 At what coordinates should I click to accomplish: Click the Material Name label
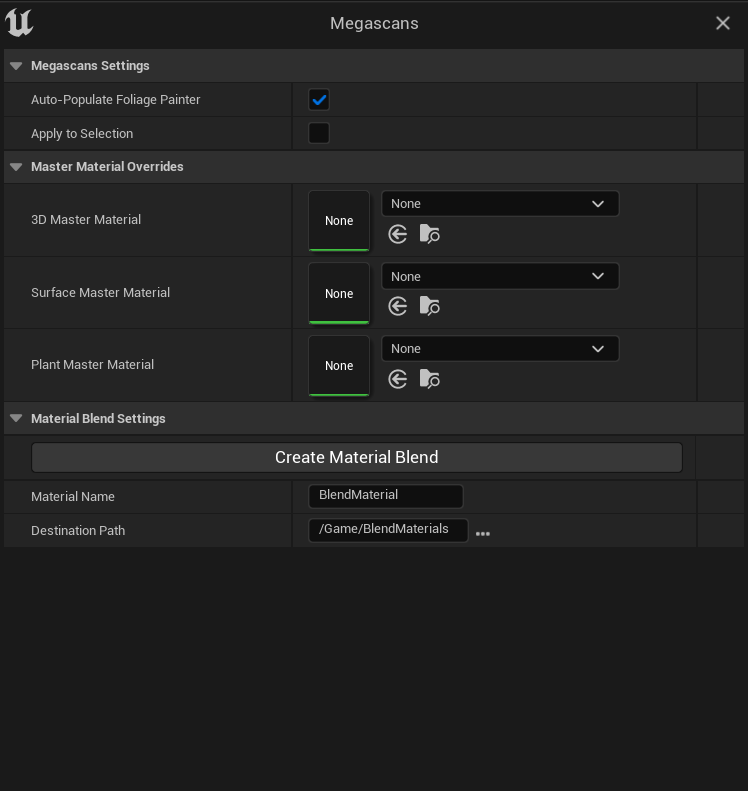[x=73, y=497]
